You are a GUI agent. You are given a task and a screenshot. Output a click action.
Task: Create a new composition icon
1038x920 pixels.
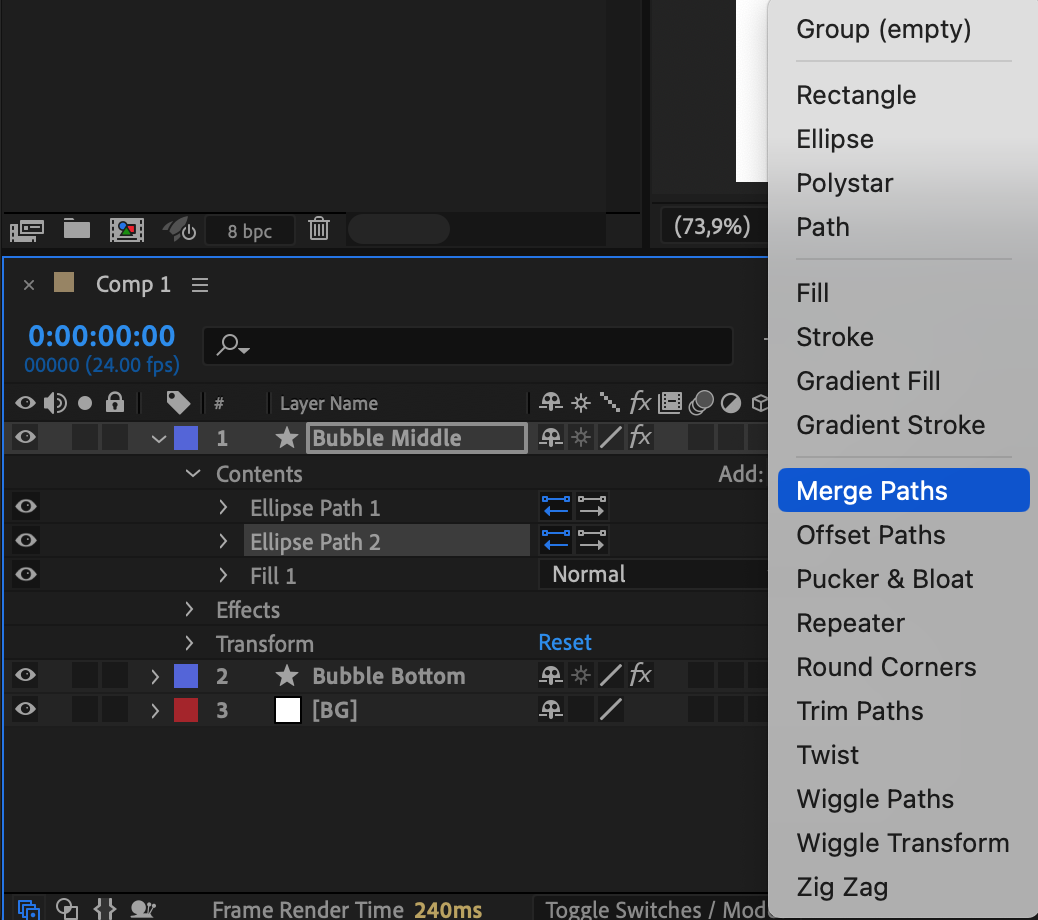(x=126, y=230)
